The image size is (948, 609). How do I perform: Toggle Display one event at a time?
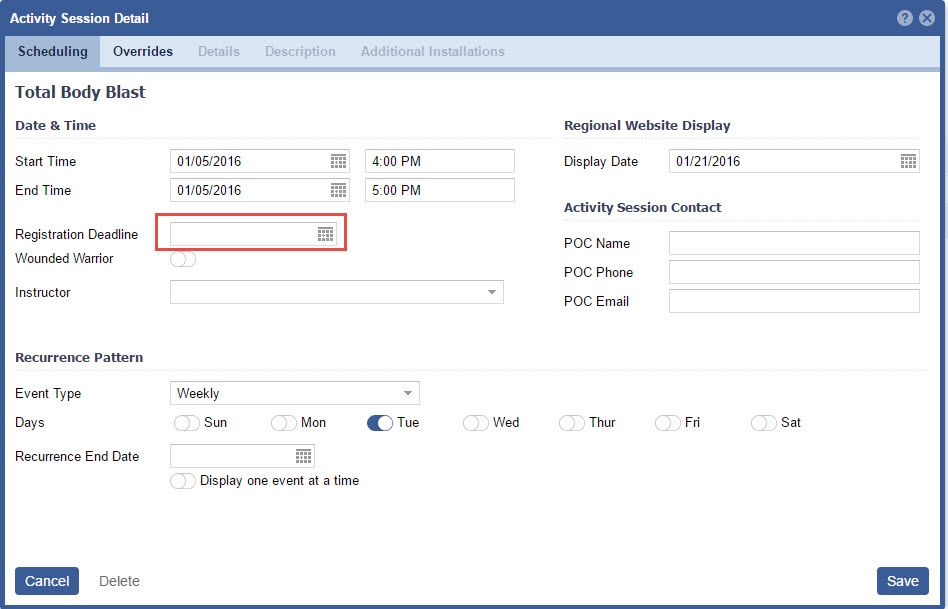pyautogui.click(x=183, y=481)
